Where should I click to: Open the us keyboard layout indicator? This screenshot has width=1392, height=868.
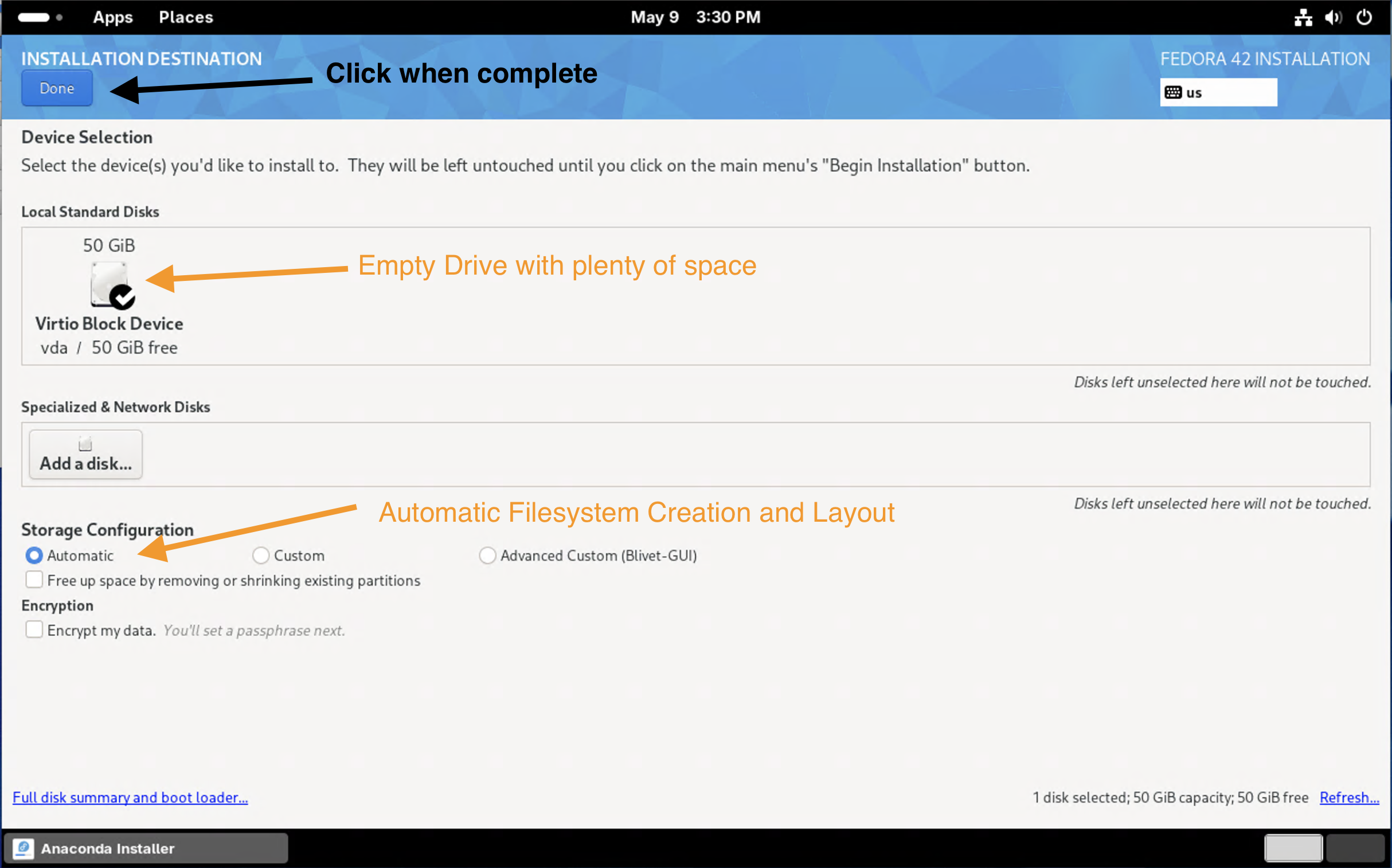[1218, 92]
